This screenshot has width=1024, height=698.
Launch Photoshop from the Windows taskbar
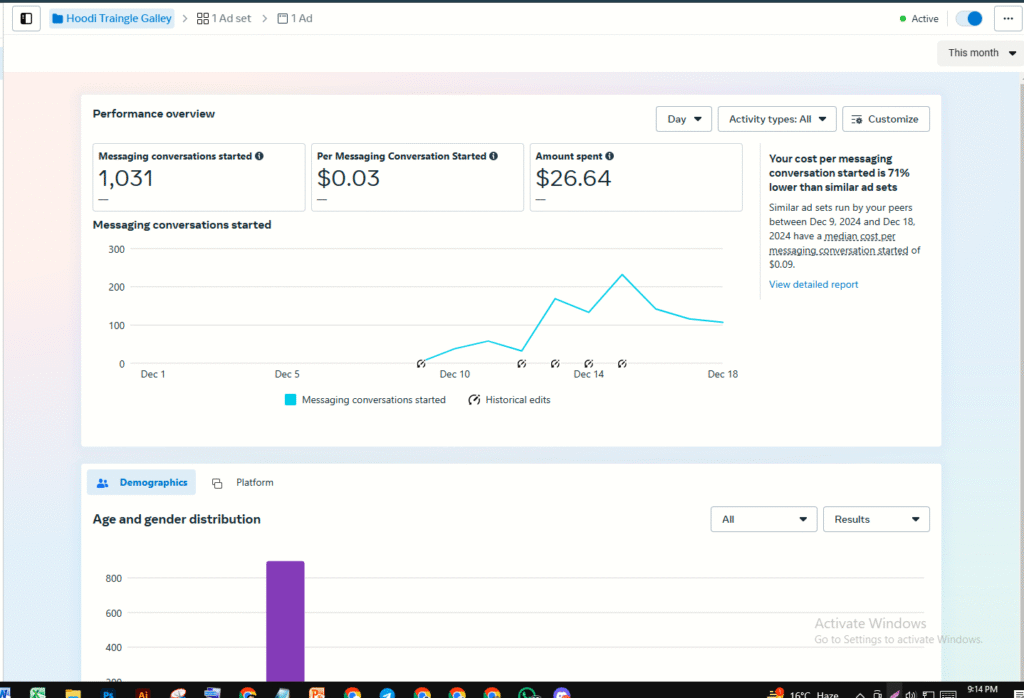107,691
